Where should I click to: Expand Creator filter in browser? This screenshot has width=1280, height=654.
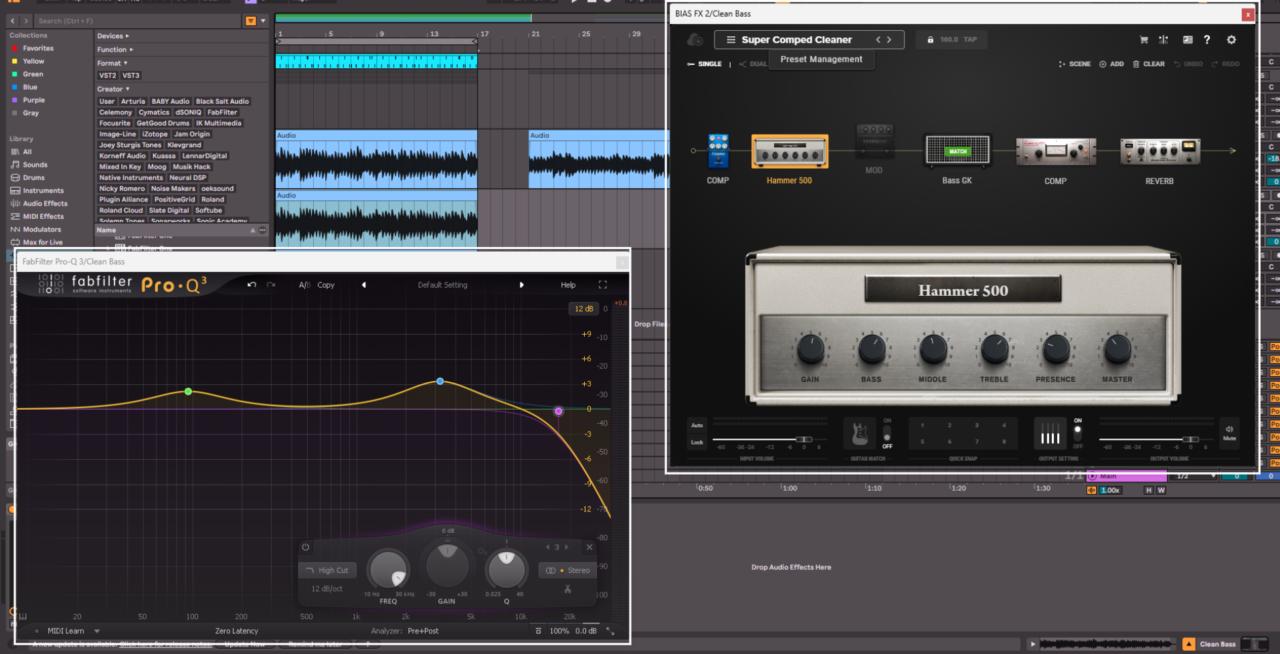click(x=114, y=89)
